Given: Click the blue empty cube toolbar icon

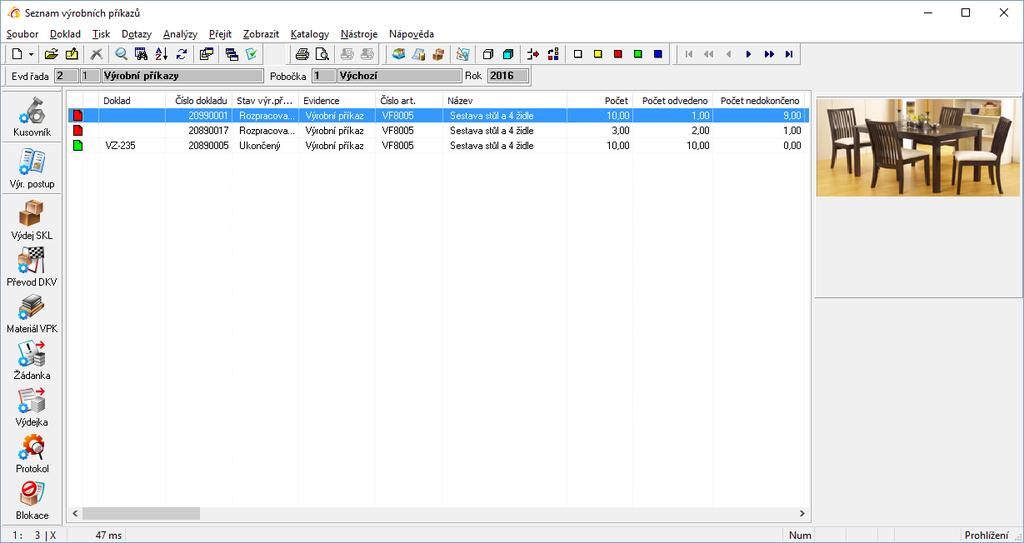Looking at the screenshot, I should pos(488,54).
